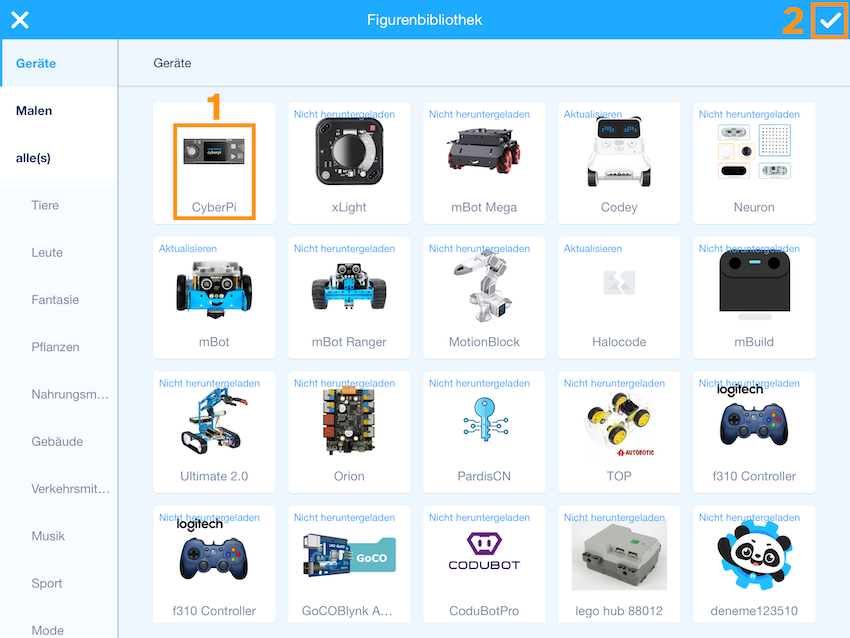Image resolution: width=850 pixels, height=638 pixels.
Task: Select the Codey robot icon
Action: pyautogui.click(x=619, y=152)
